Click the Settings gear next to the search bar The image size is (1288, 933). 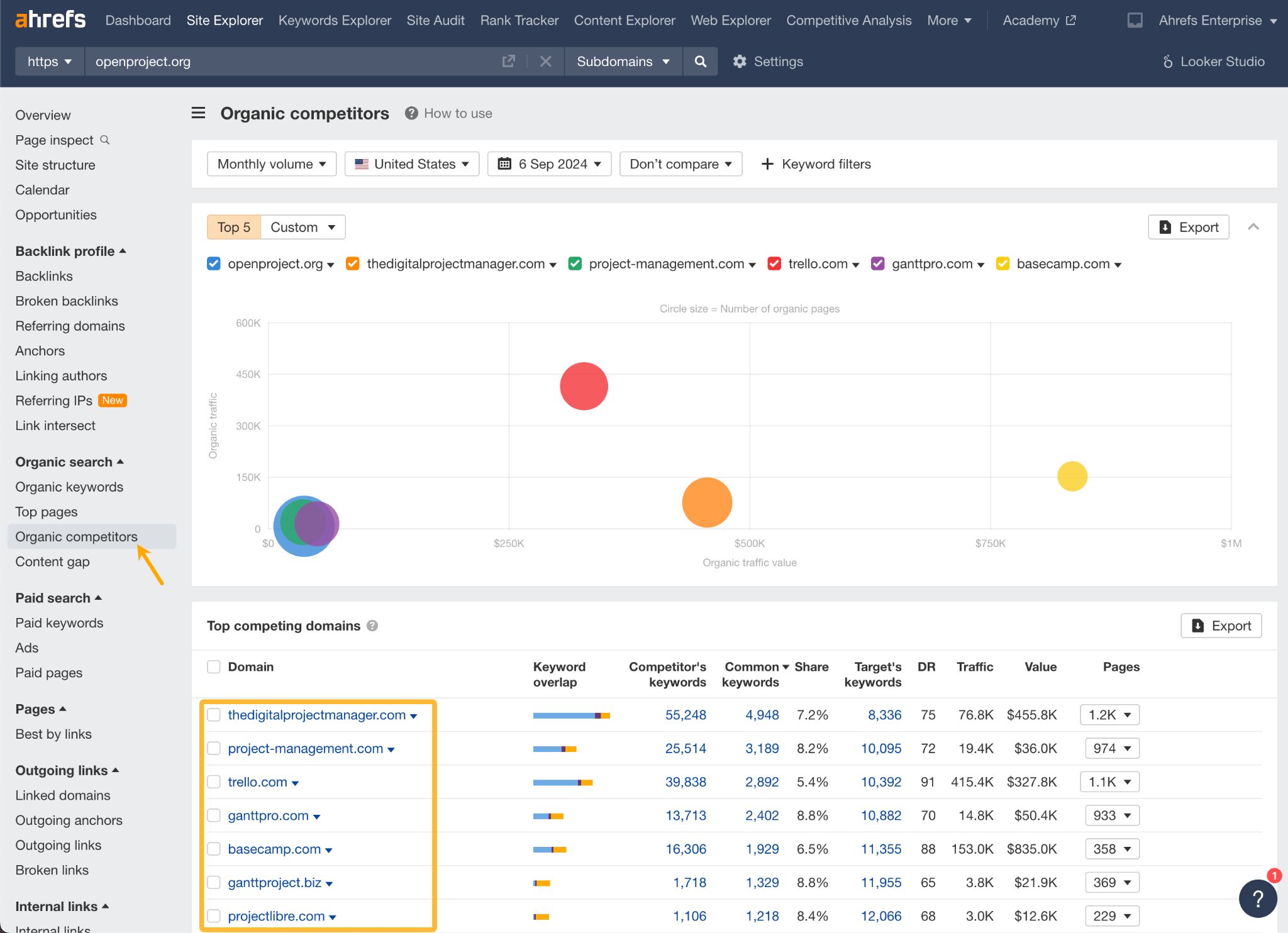(740, 61)
